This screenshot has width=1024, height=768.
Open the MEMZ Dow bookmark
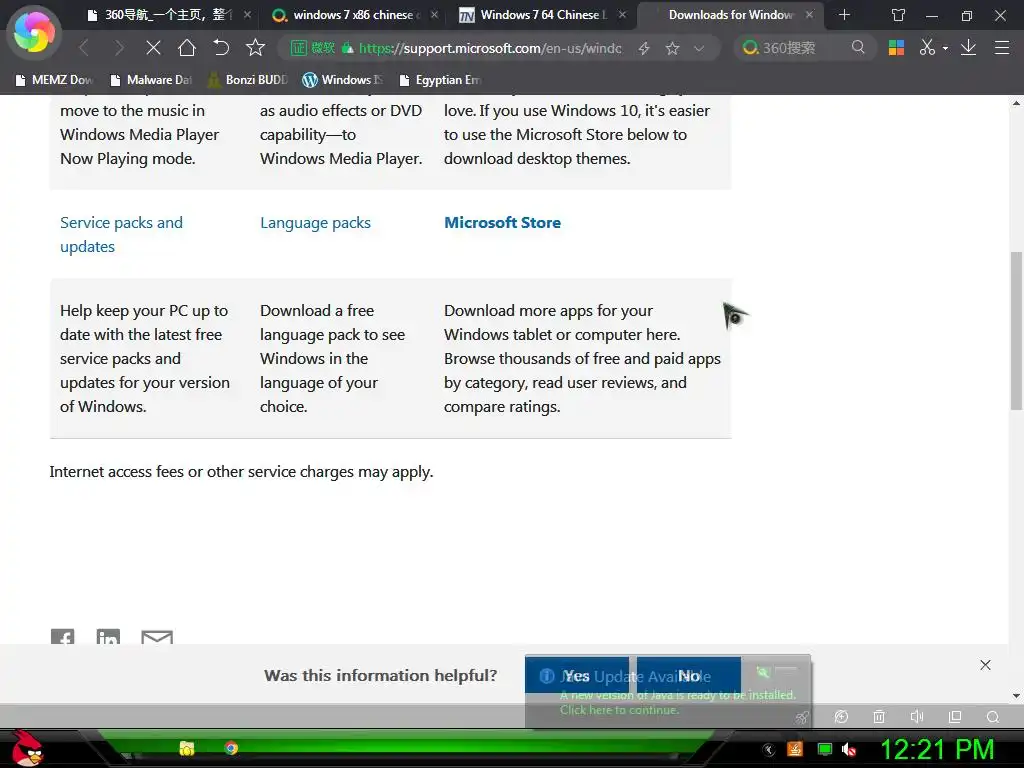click(x=54, y=80)
